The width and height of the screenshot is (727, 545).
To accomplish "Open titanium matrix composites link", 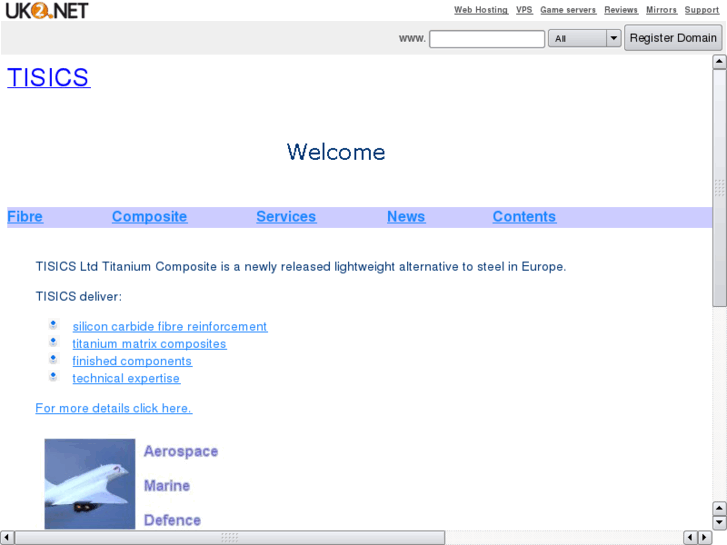I will [149, 344].
